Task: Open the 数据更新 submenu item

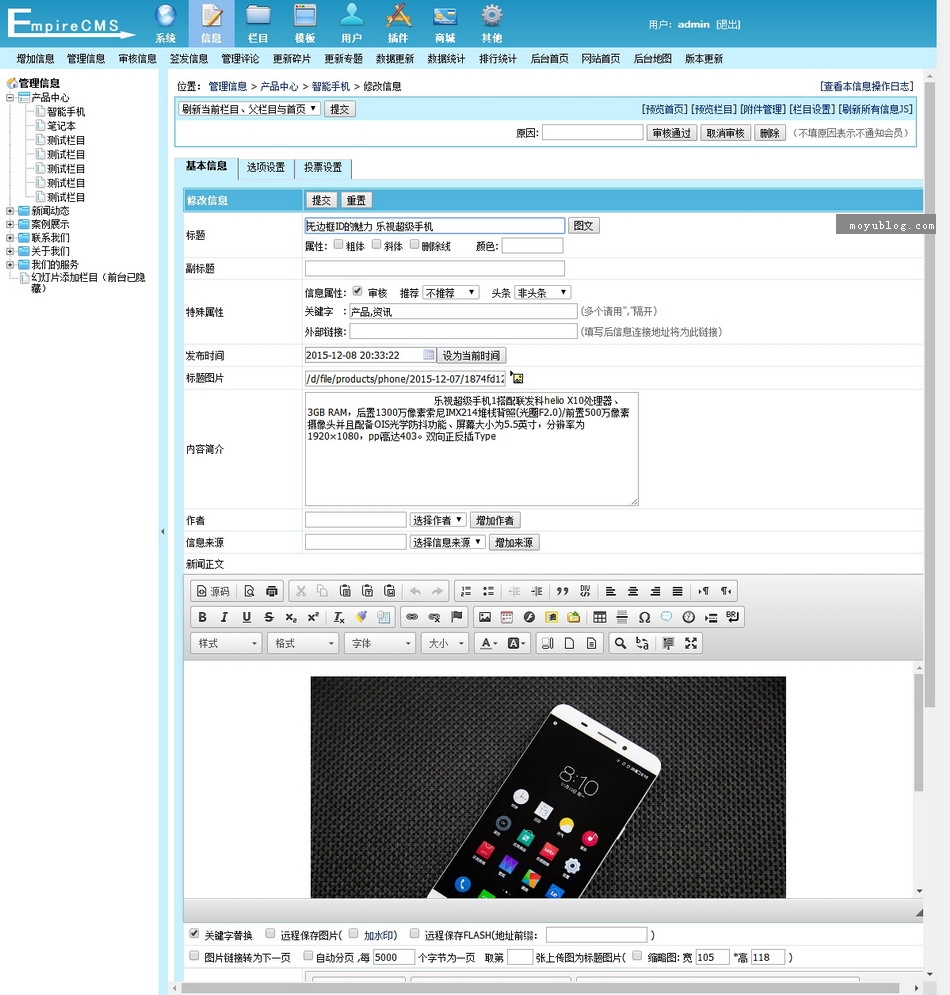Action: pos(395,58)
